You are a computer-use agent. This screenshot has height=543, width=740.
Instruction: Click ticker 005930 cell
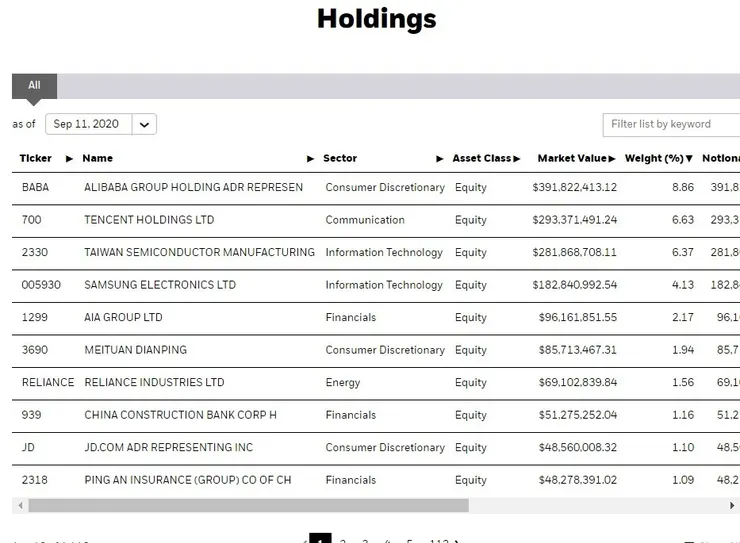(x=41, y=285)
